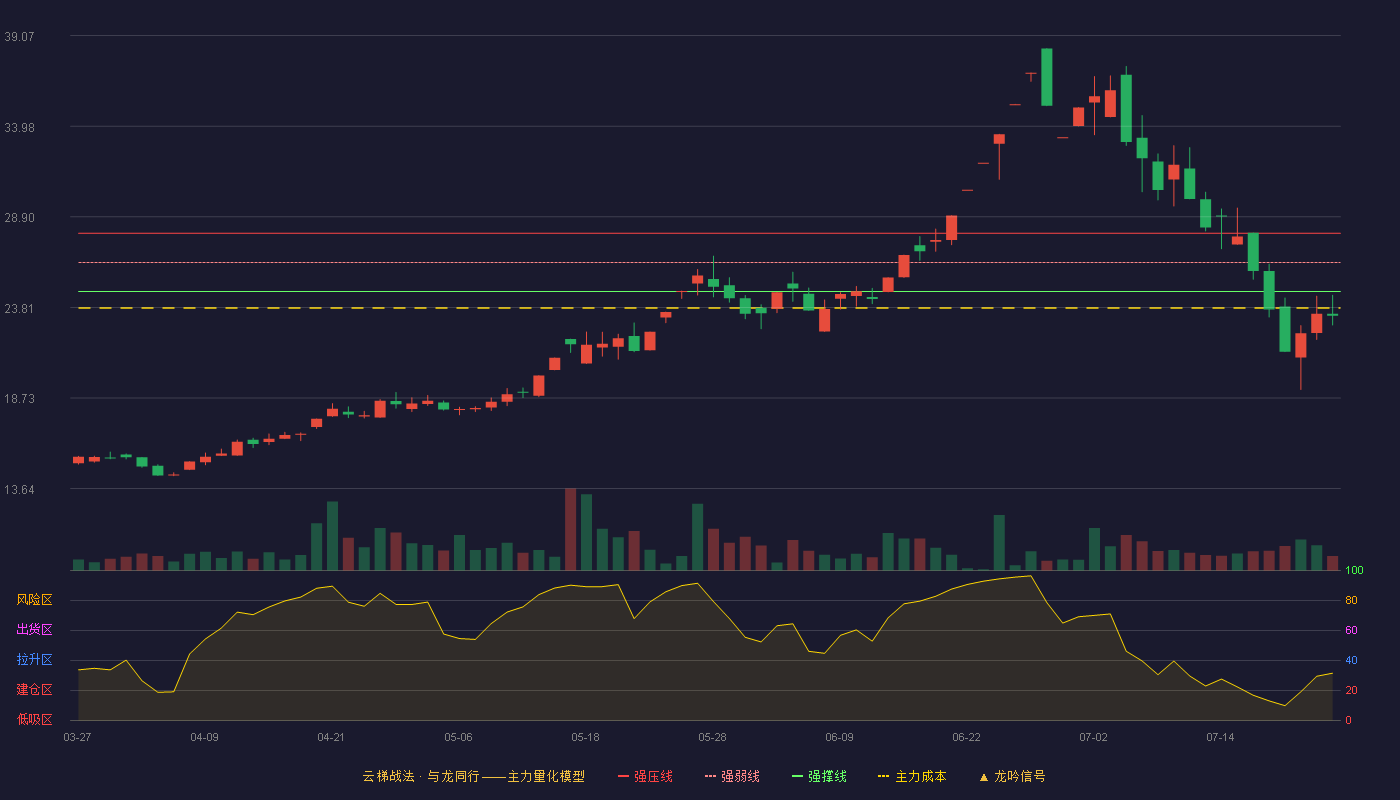
Task: Select the 出货区 zone label
Action: pos(34,630)
